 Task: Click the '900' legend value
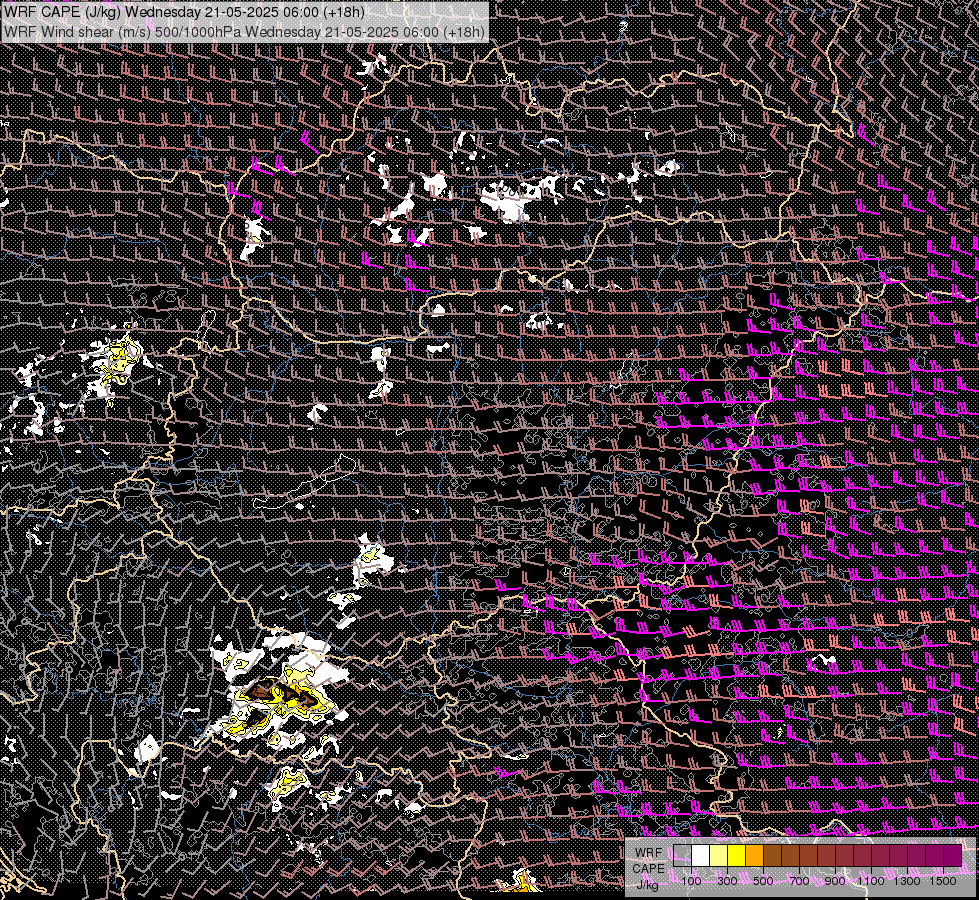coord(835,881)
